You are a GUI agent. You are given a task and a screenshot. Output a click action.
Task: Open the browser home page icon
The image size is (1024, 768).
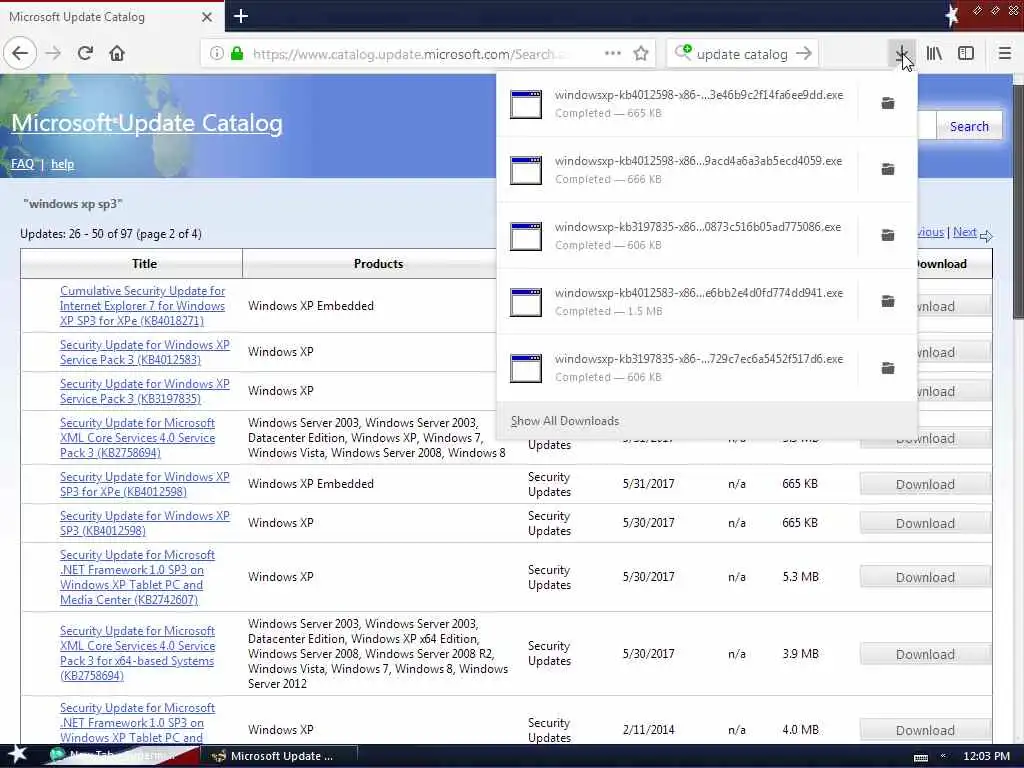[x=117, y=54]
